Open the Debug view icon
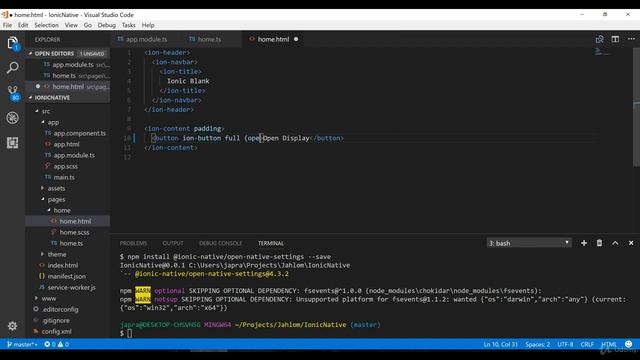The image size is (640, 360). 13,118
